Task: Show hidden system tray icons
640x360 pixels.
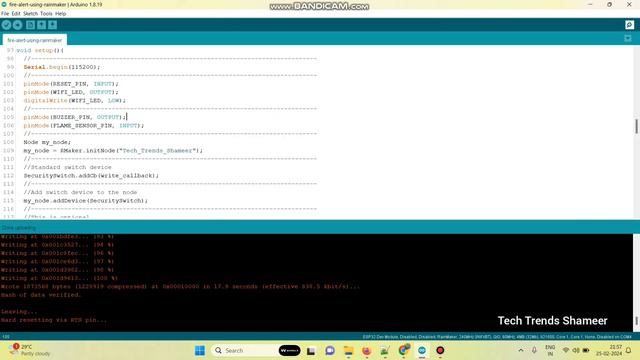Action: point(521,350)
